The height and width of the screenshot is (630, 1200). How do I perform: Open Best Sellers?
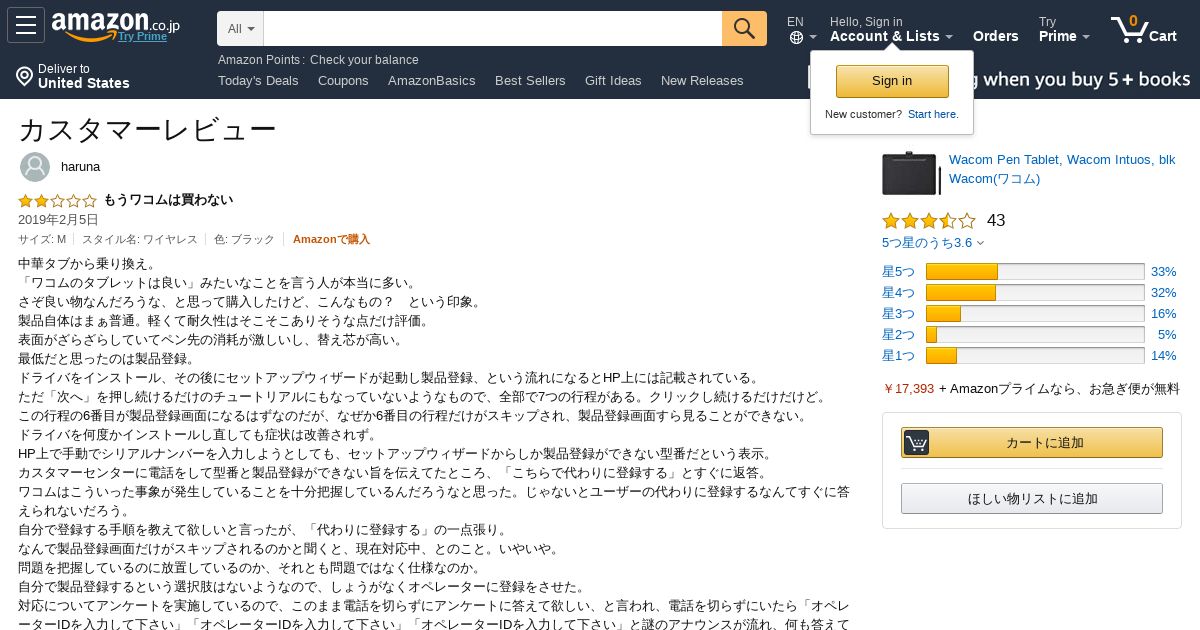pyautogui.click(x=530, y=81)
